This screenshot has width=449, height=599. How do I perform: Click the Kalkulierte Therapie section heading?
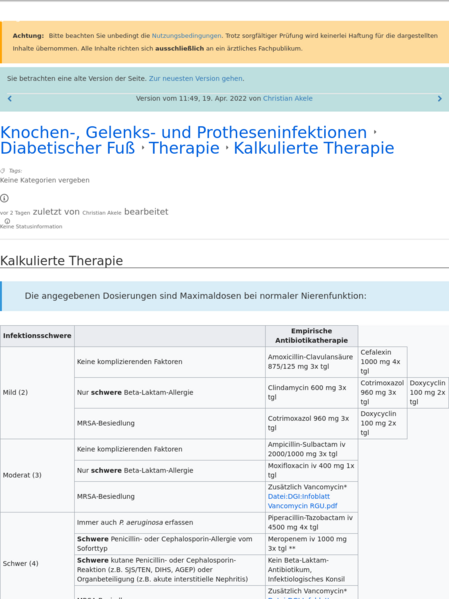pyautogui.click(x=62, y=261)
